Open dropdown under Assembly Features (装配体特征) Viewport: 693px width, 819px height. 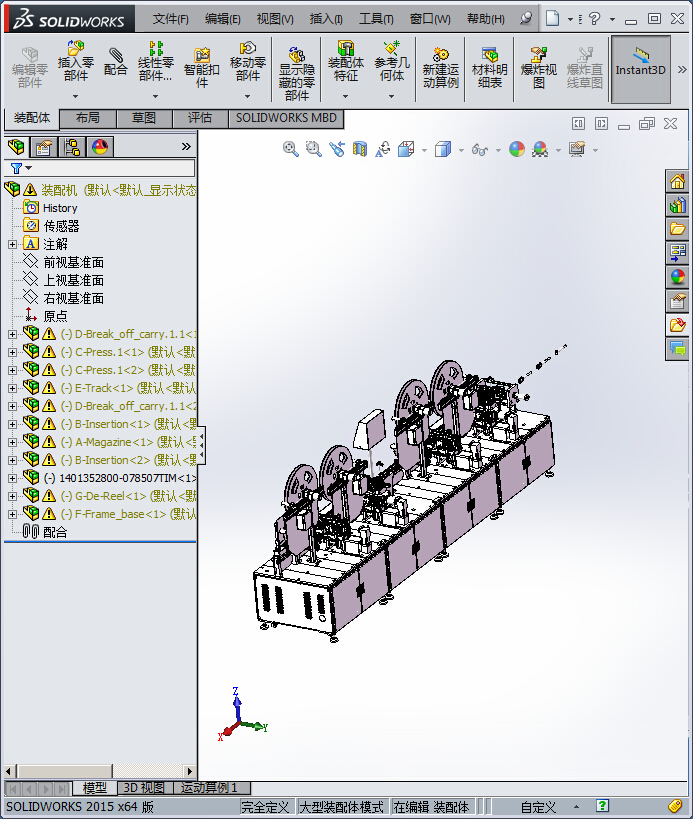(x=345, y=96)
